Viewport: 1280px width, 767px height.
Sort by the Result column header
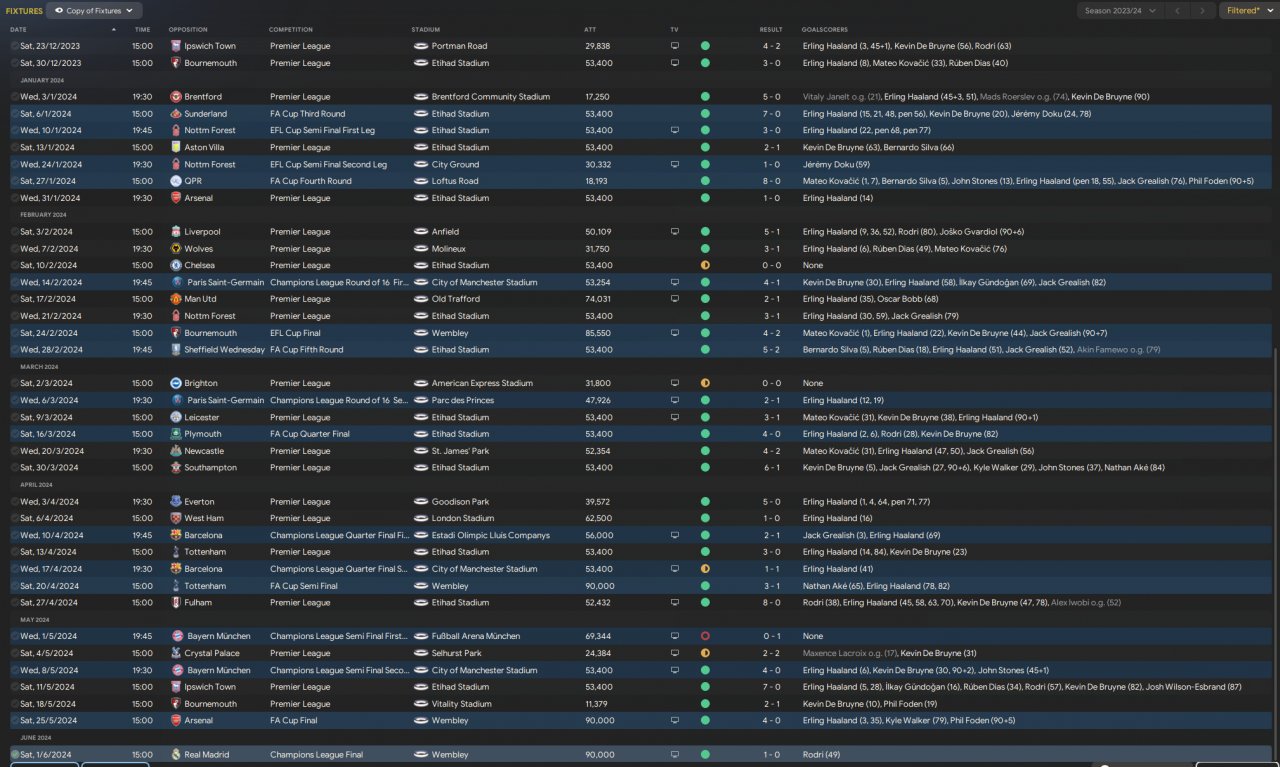point(771,30)
